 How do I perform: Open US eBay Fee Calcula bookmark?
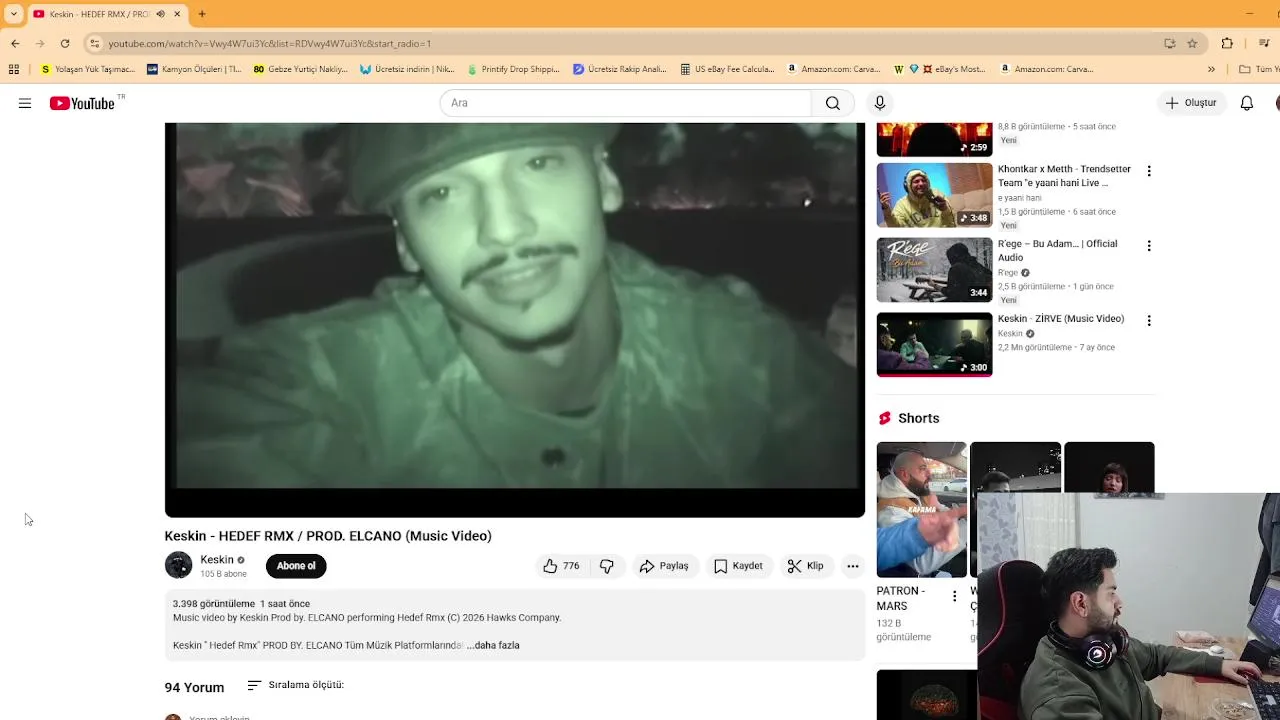727,69
